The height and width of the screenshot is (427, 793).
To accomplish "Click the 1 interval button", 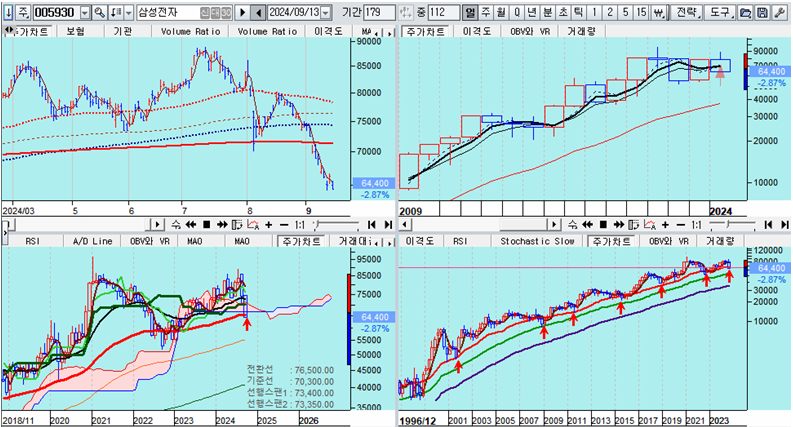I will [x=594, y=12].
